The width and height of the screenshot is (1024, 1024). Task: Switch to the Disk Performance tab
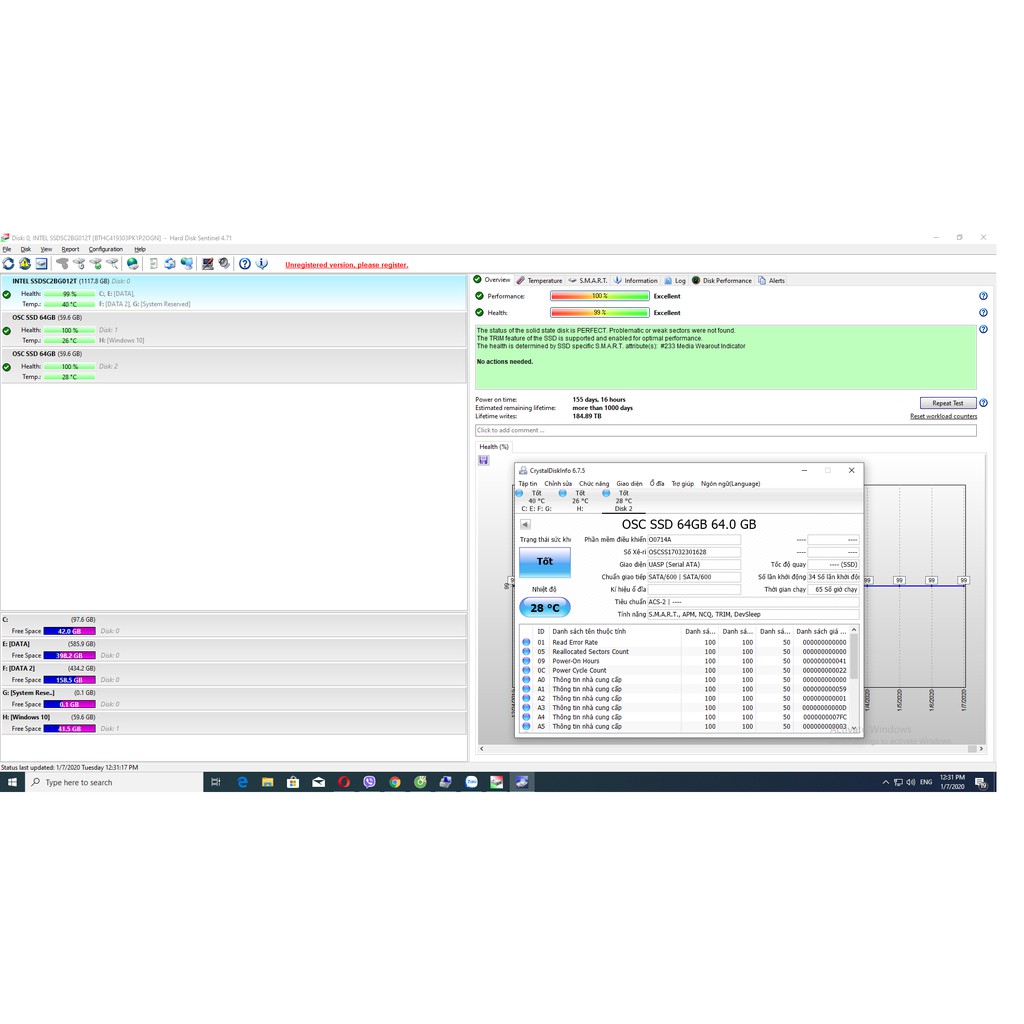coord(726,281)
